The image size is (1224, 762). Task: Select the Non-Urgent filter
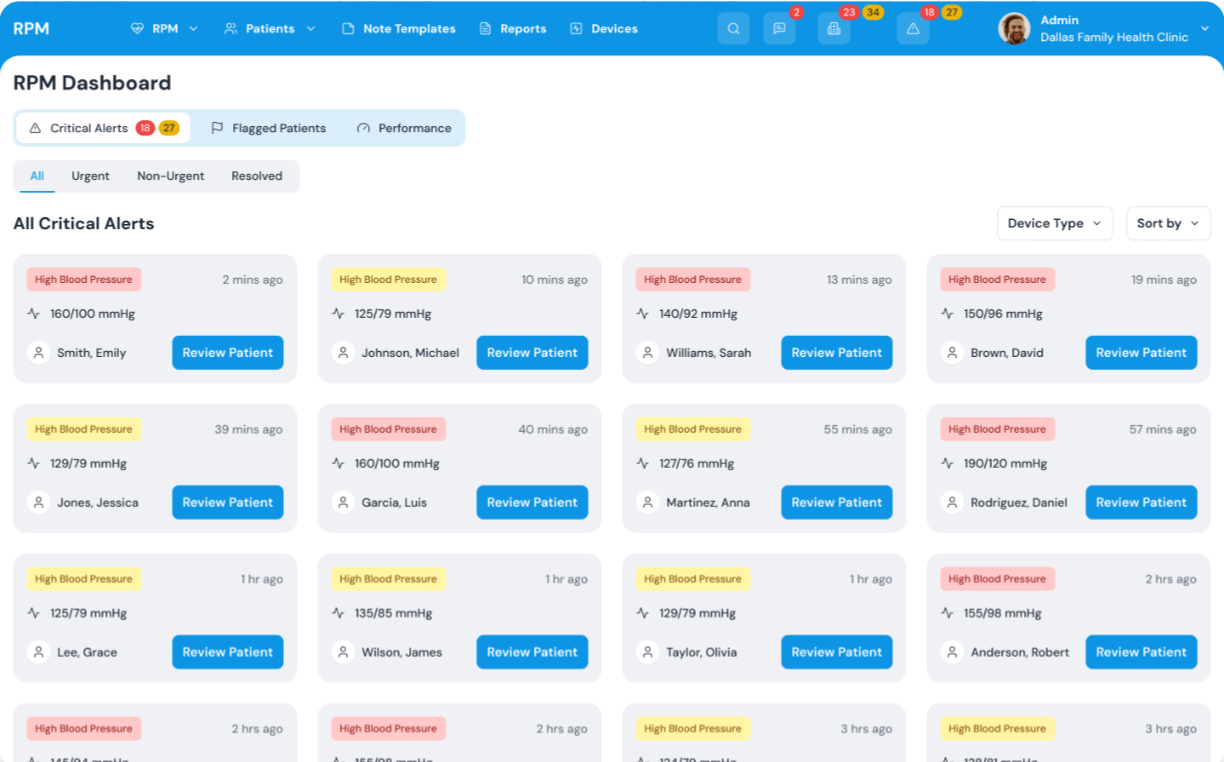pos(170,176)
